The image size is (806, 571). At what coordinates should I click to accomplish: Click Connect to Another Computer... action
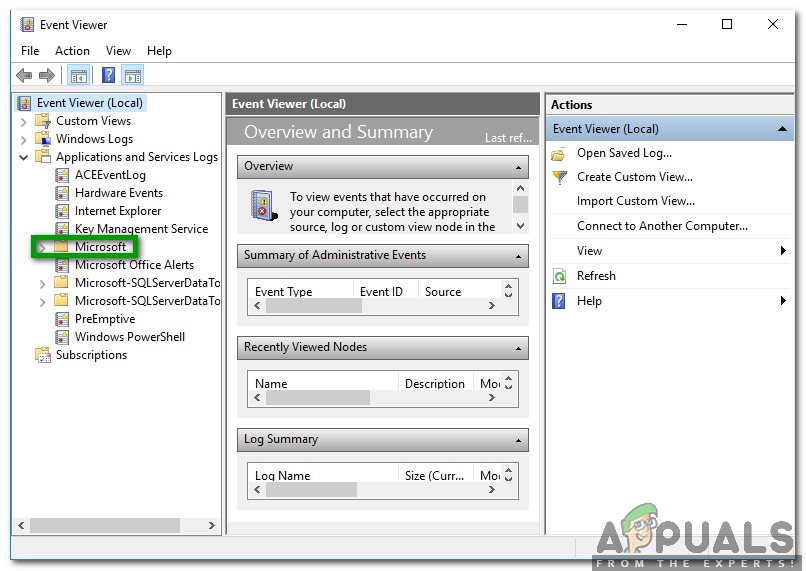point(662,226)
